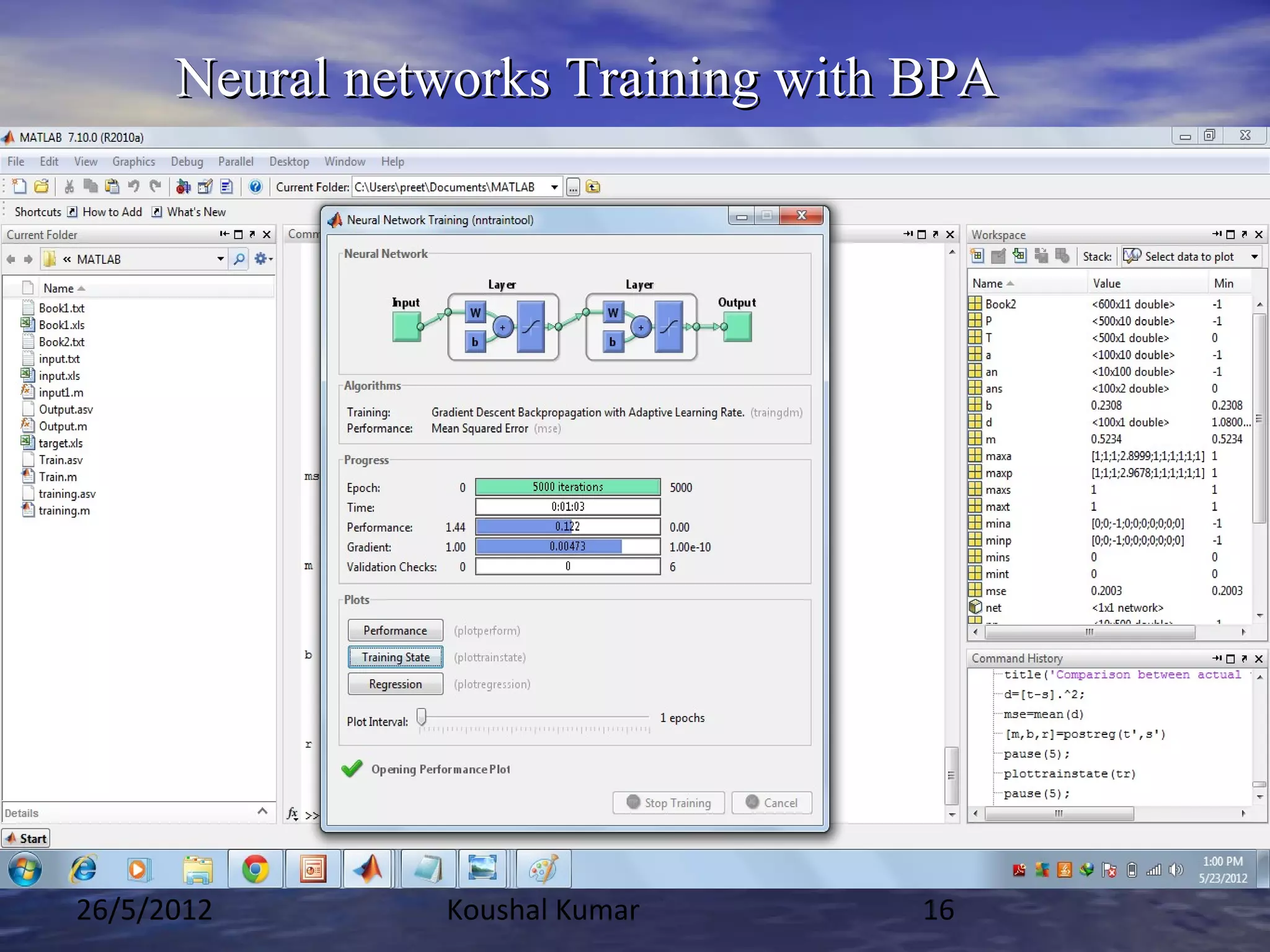
Task: Open Google Chrome from the taskbar
Action: click(255, 869)
